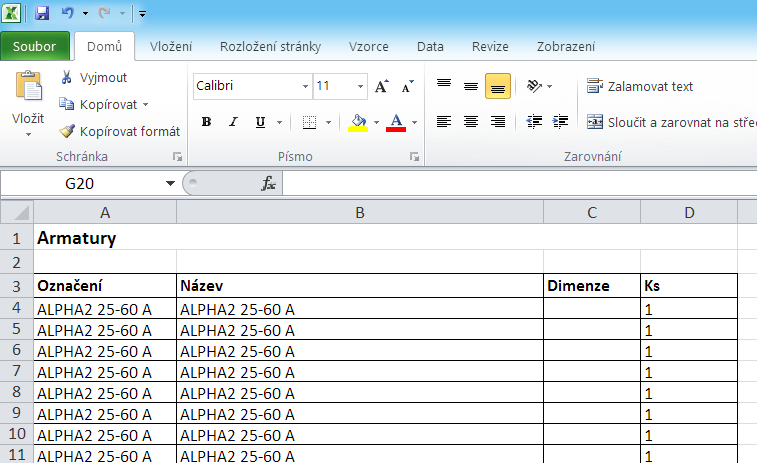Increase cell indent
This screenshot has width=757, height=463.
[x=560, y=122]
